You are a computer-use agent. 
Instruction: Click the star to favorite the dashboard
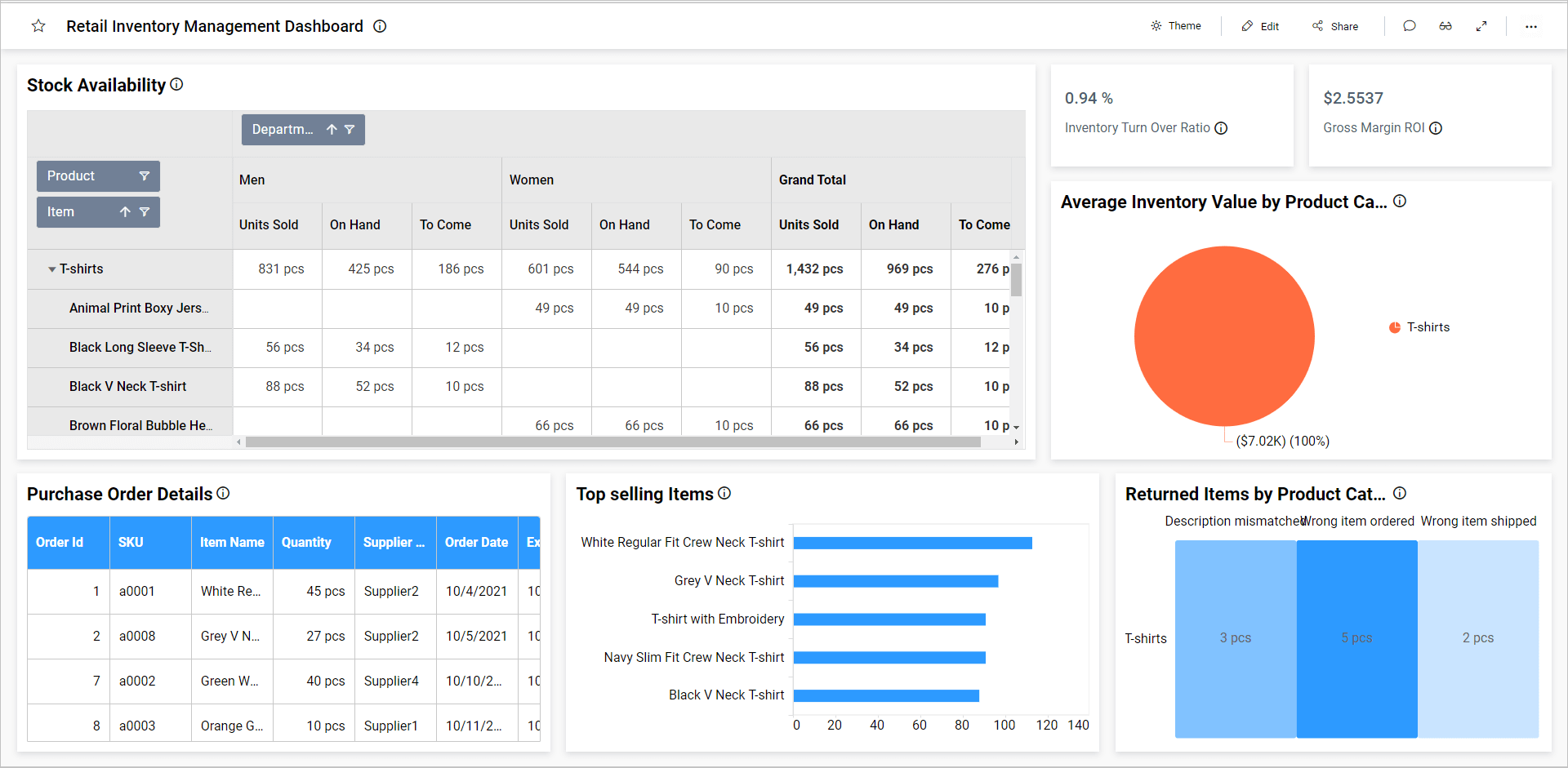(38, 26)
